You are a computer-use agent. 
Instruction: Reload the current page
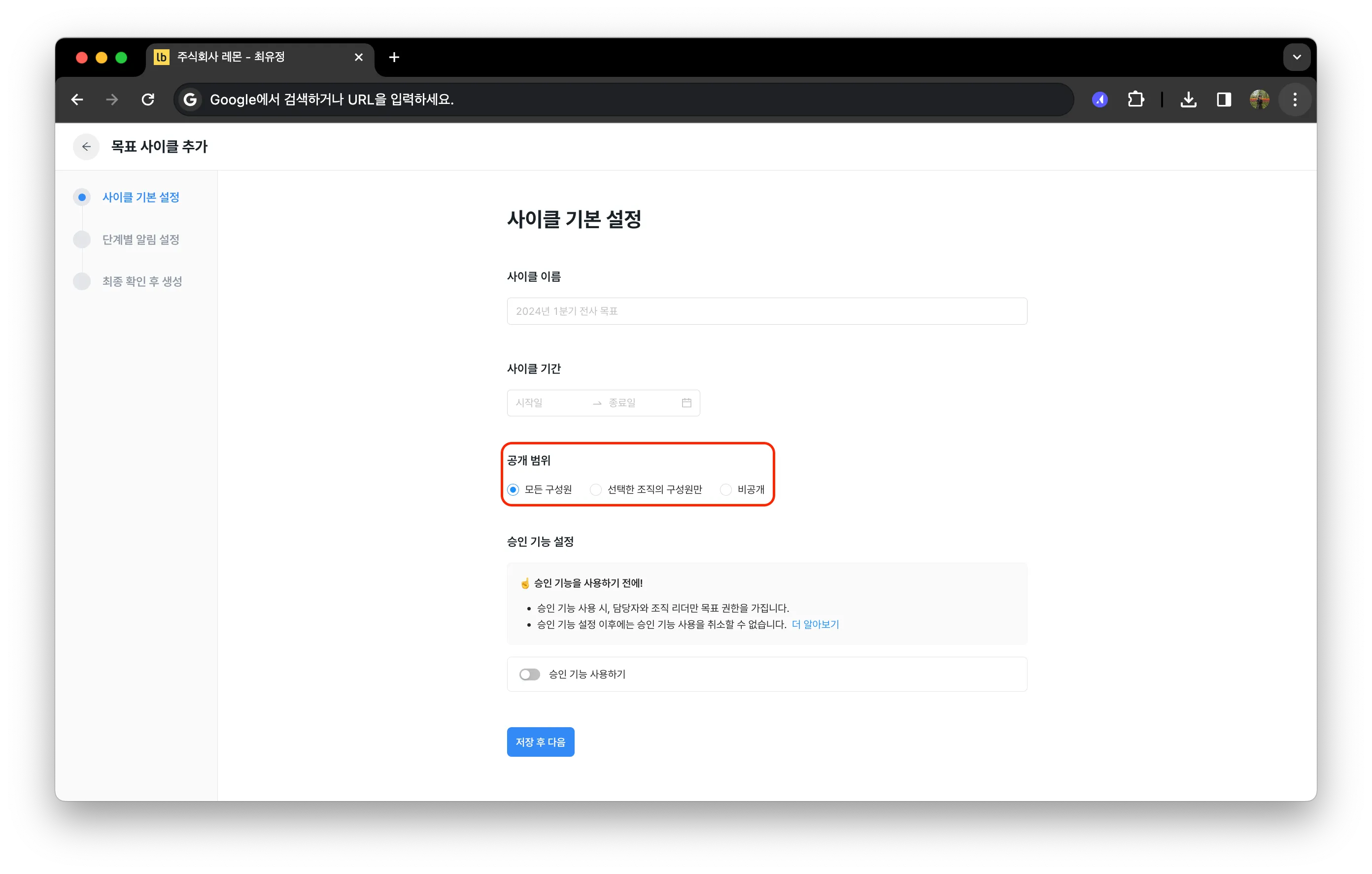pos(148,100)
